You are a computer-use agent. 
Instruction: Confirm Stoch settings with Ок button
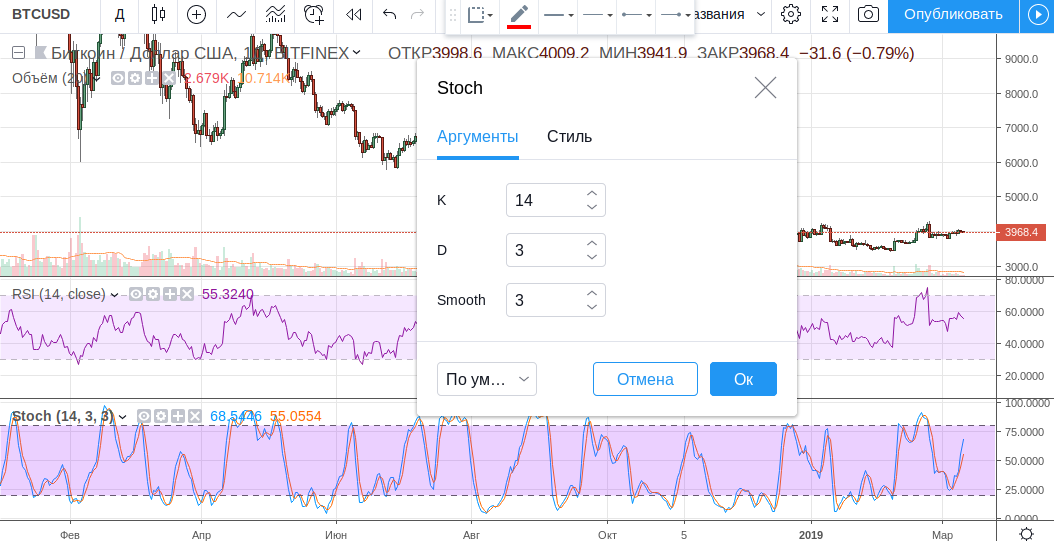point(743,379)
